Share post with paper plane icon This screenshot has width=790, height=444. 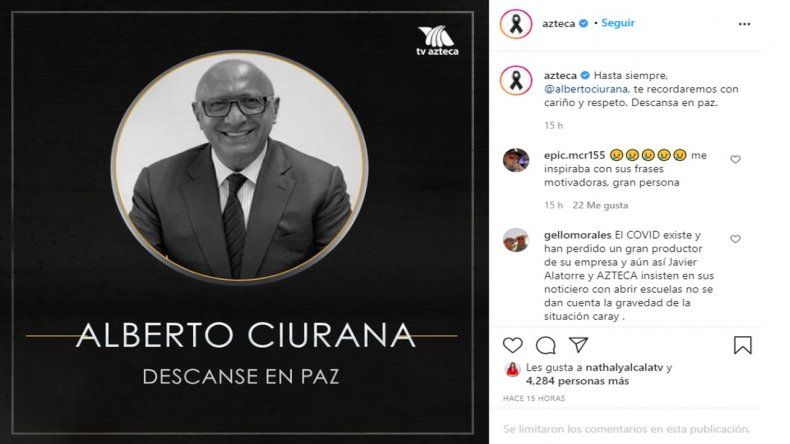[578, 345]
